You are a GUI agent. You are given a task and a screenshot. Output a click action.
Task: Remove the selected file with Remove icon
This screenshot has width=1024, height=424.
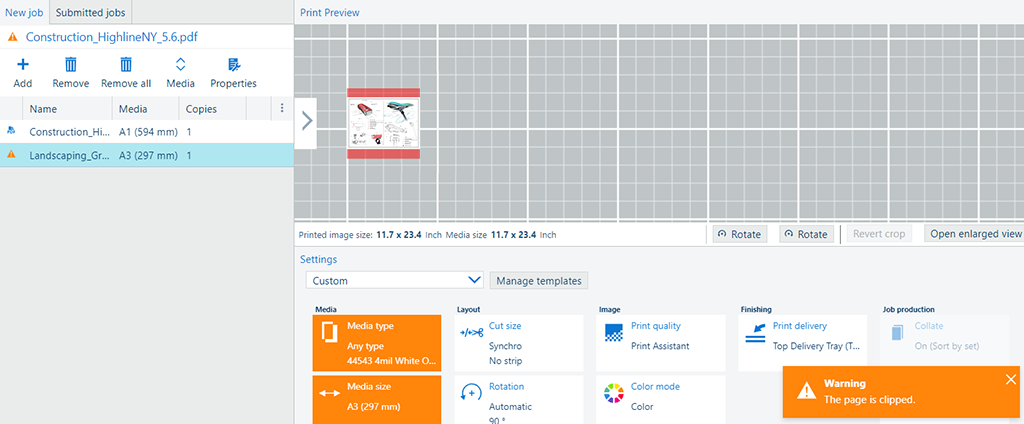71,66
